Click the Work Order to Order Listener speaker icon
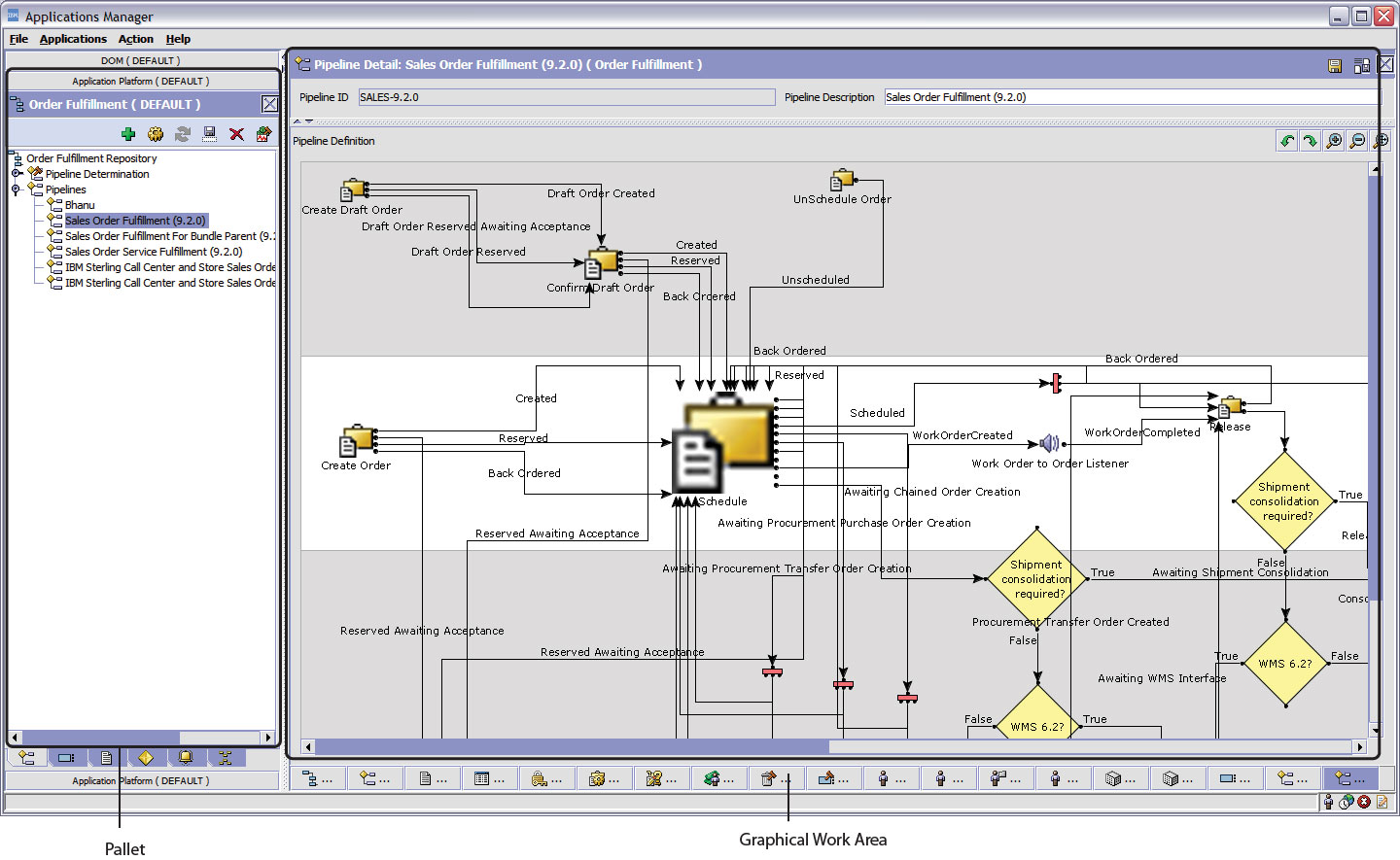Image resolution: width=1400 pixels, height=860 pixels. [x=1049, y=444]
